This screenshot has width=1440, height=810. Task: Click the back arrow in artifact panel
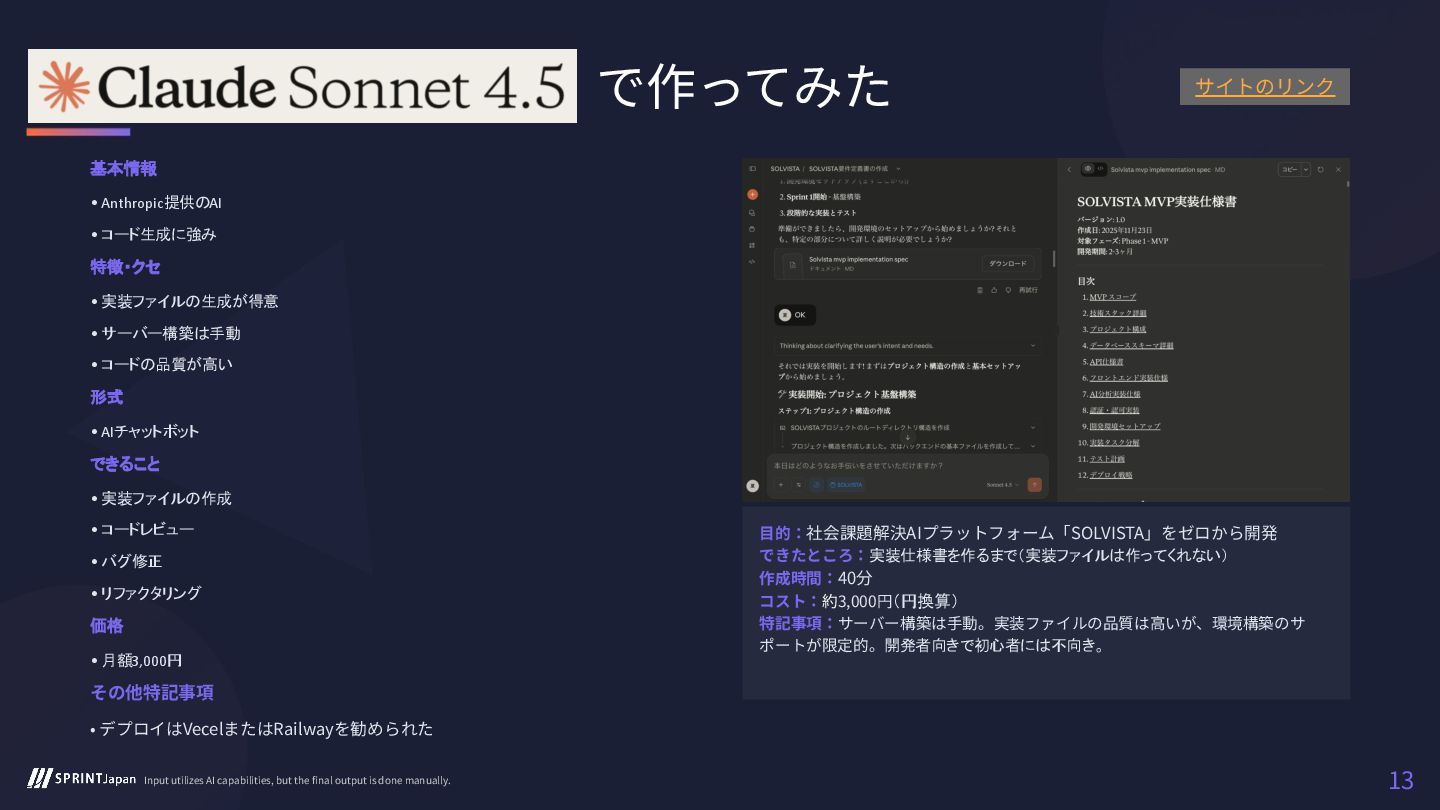tap(1069, 170)
